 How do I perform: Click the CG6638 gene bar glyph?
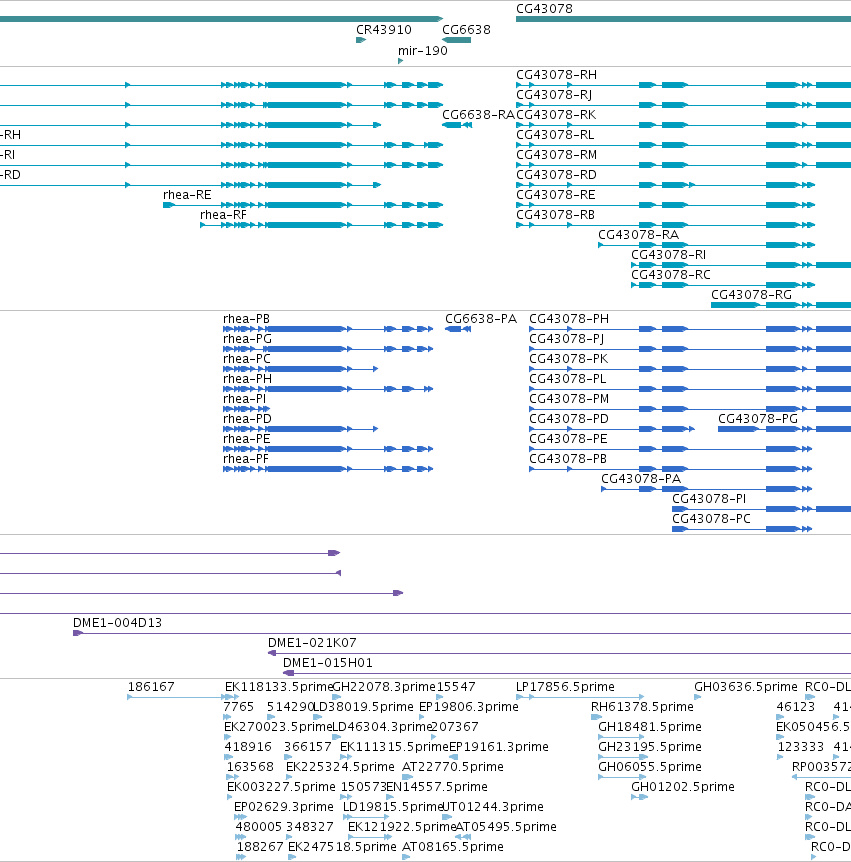[x=456, y=40]
